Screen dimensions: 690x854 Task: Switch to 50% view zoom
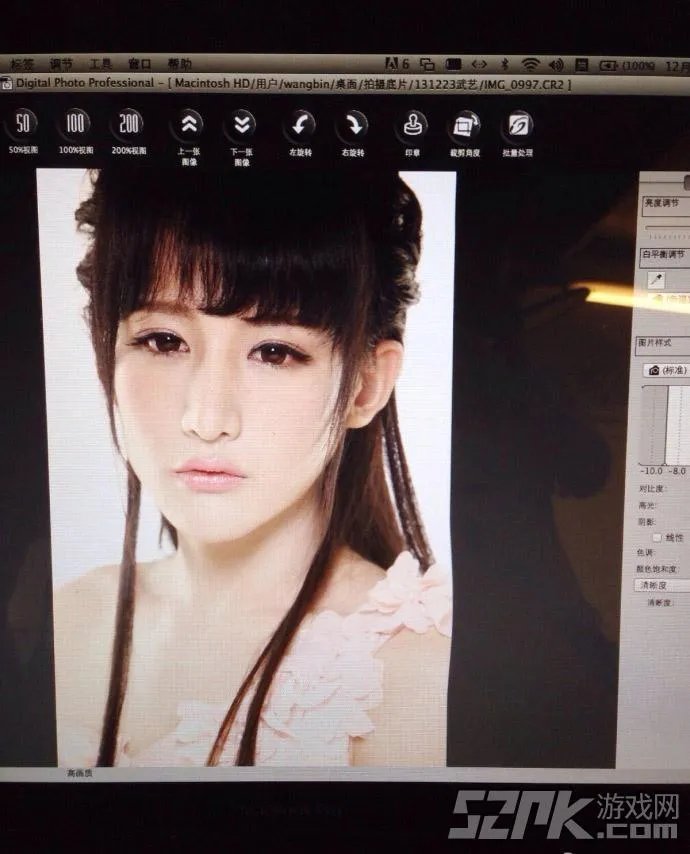[x=22, y=126]
